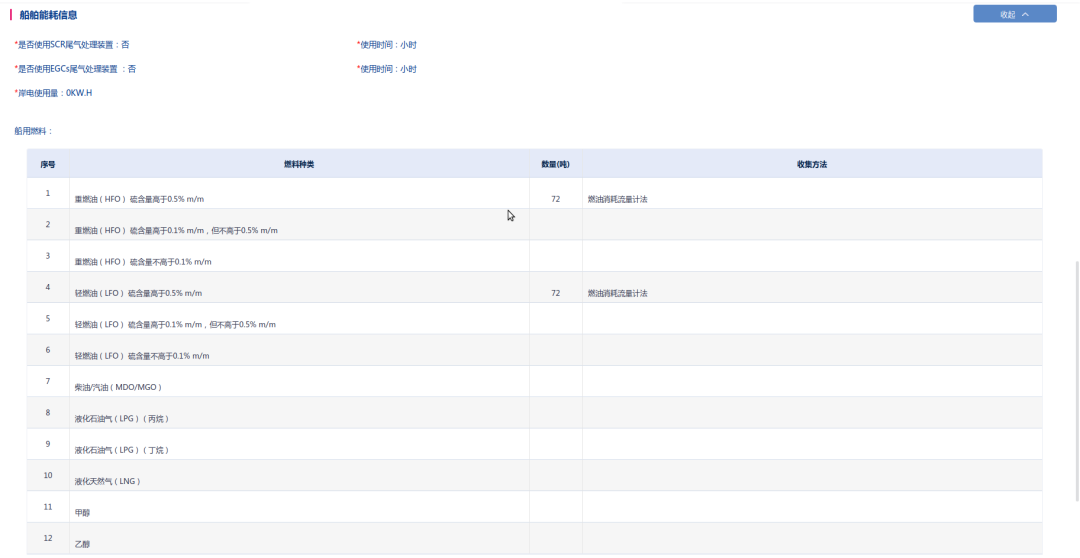
Task: Click the vertical scrollbar on the right edge
Action: pos(1077,381)
